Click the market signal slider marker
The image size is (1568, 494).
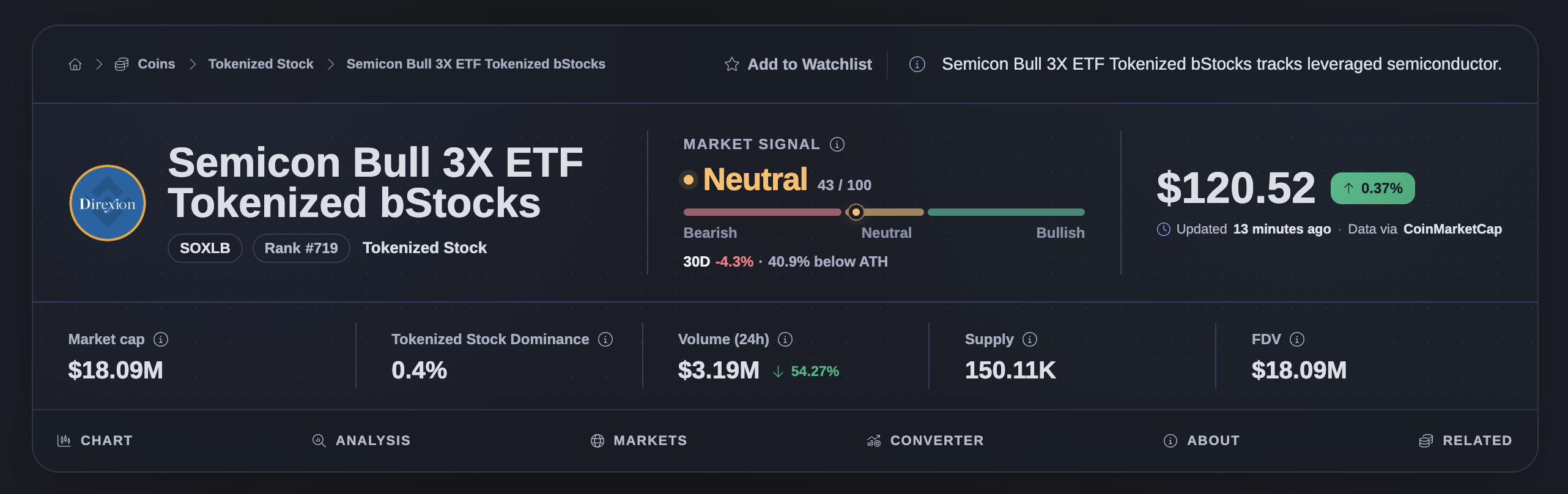tap(856, 212)
